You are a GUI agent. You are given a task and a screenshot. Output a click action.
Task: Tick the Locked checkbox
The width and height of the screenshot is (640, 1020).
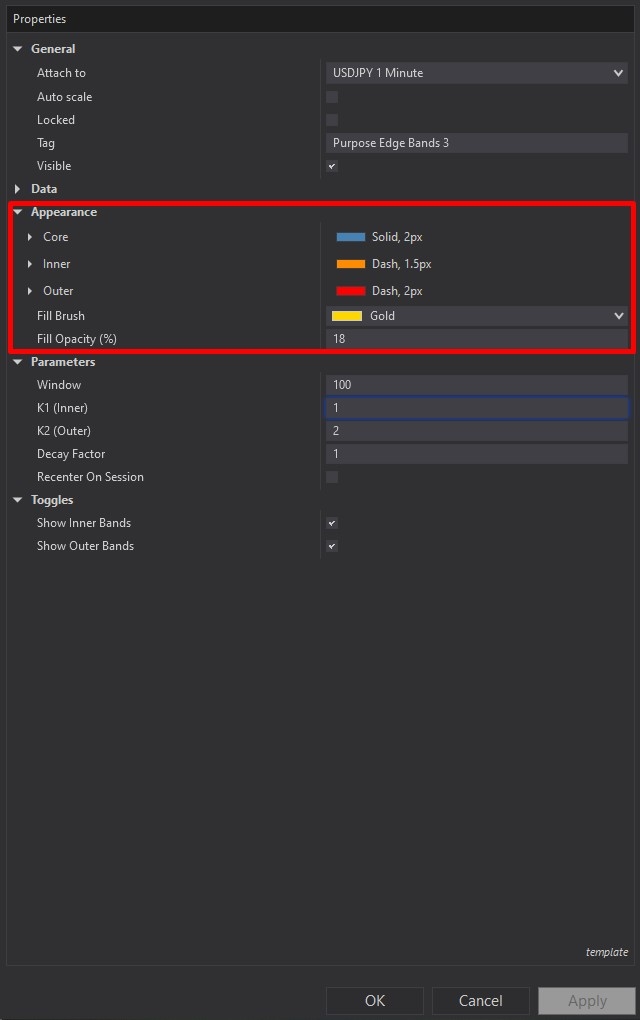pyautogui.click(x=332, y=120)
